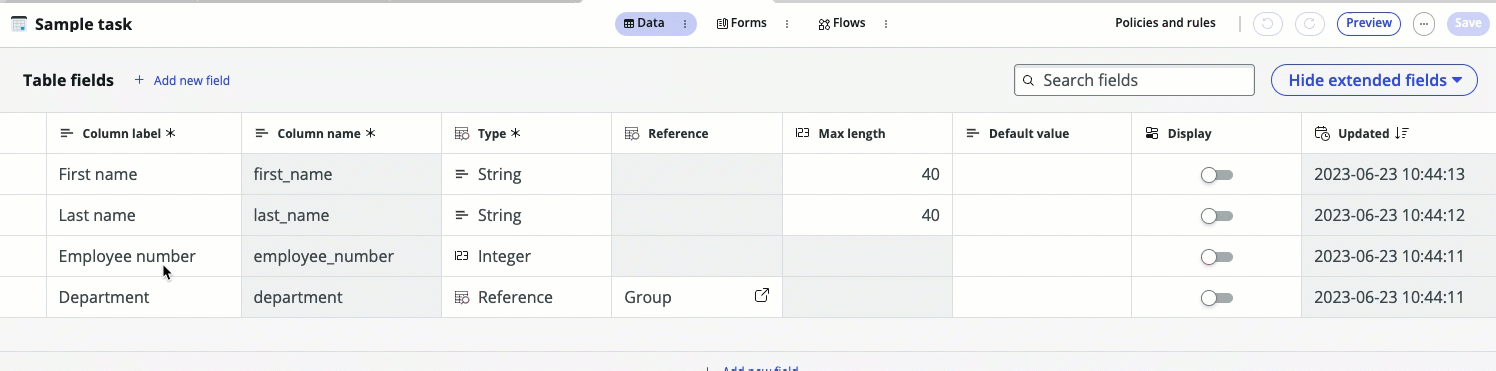
Task: Open the Forms tab options menu
Action: (x=787, y=24)
